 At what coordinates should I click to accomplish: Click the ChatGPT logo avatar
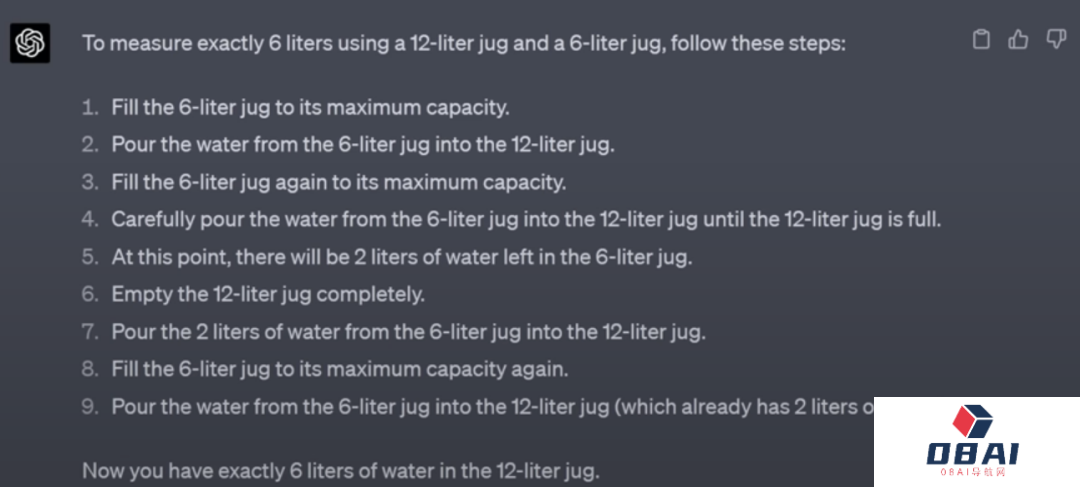[30, 43]
